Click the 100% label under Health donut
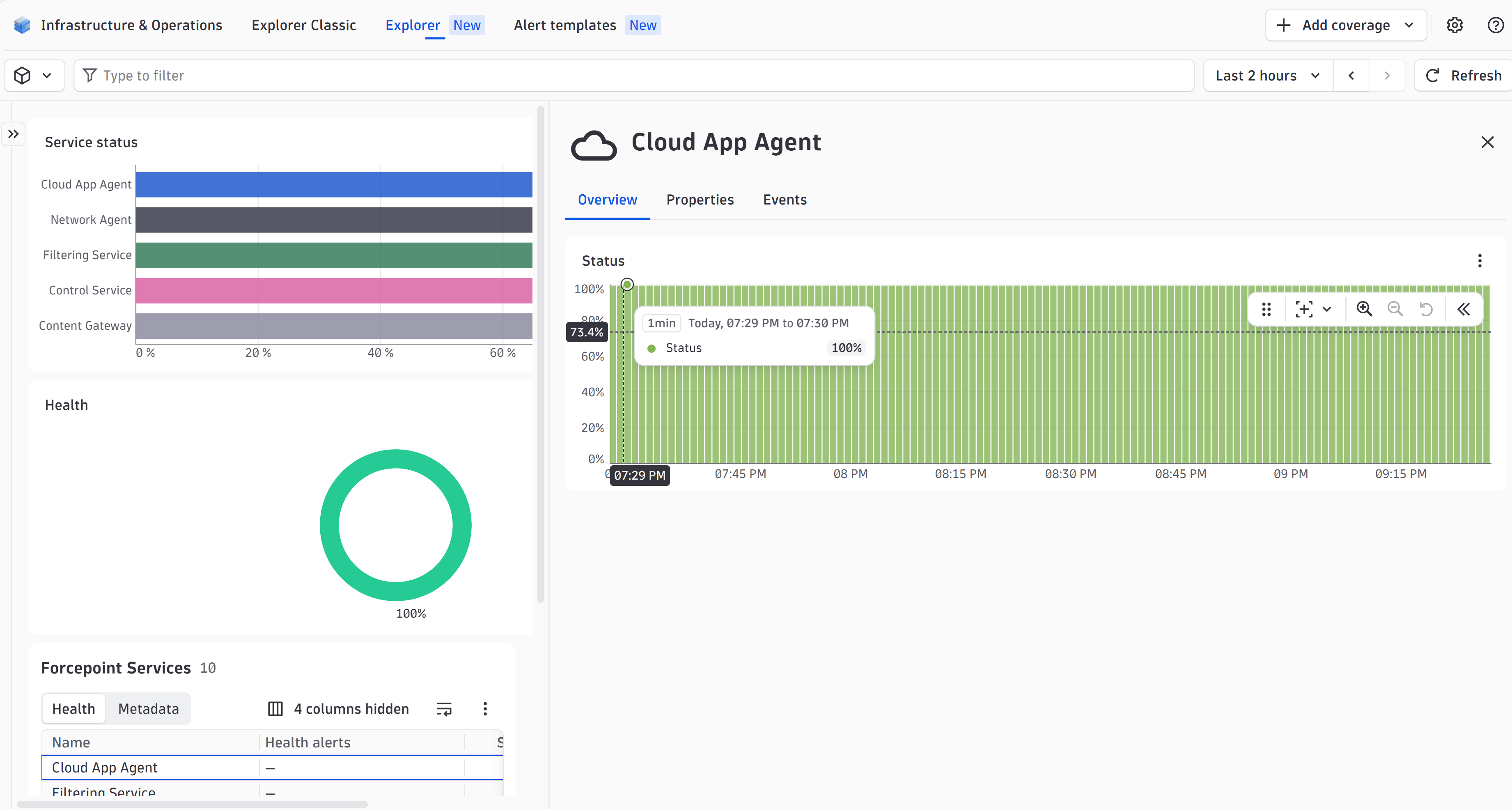Viewport: 1512px width, 809px height. pyautogui.click(x=411, y=614)
